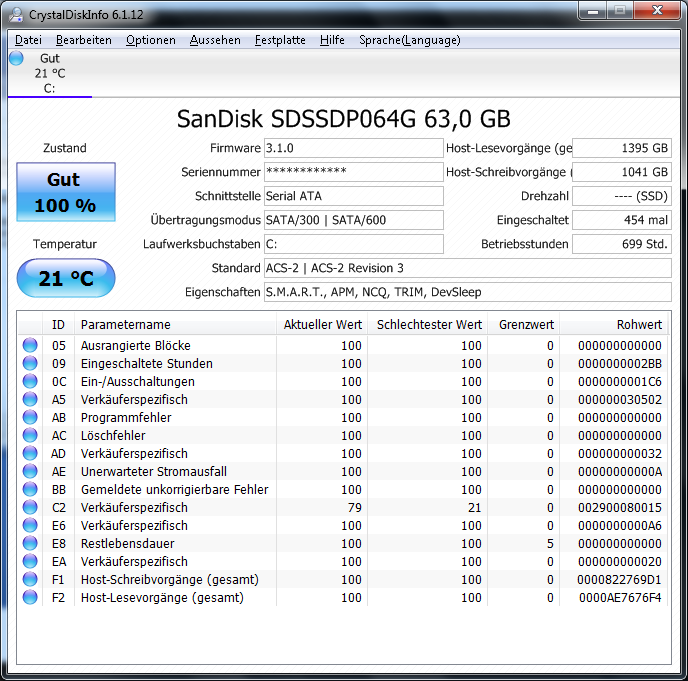688x681 pixels.
Task: Click status icon for Host-Lesevorgänge (gesamt)
Action: [30, 597]
